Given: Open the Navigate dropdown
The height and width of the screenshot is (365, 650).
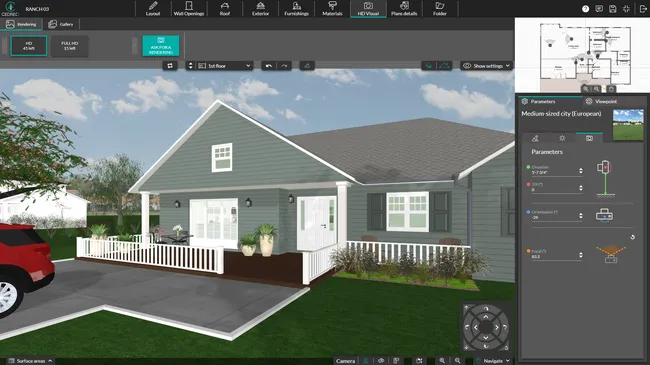Looking at the screenshot, I should tap(493, 361).
